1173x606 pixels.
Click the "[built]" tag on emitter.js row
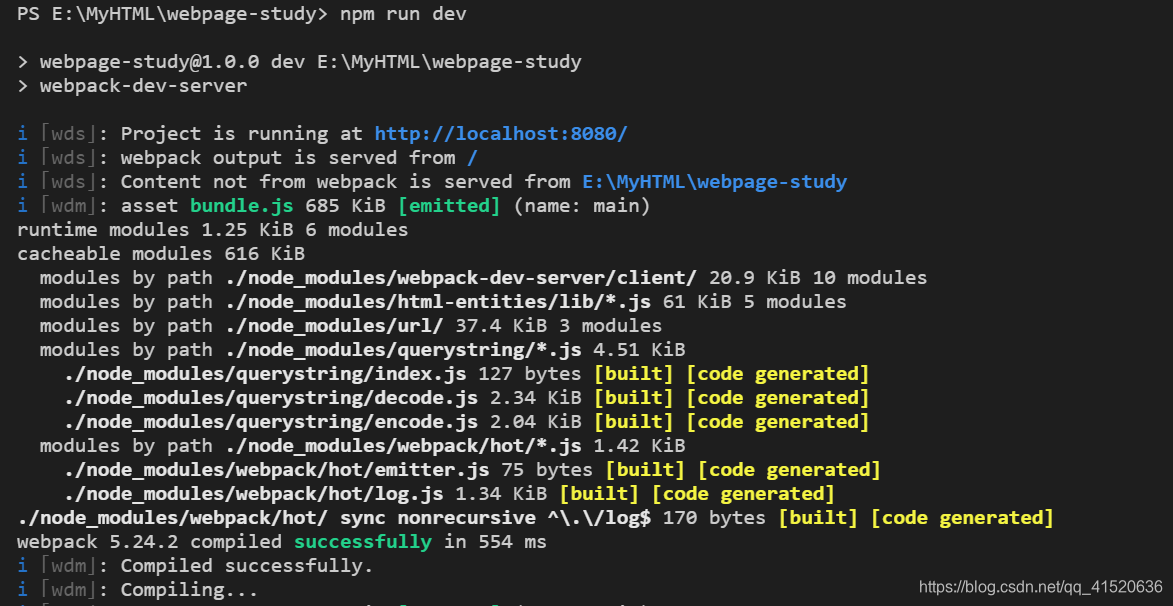645,469
